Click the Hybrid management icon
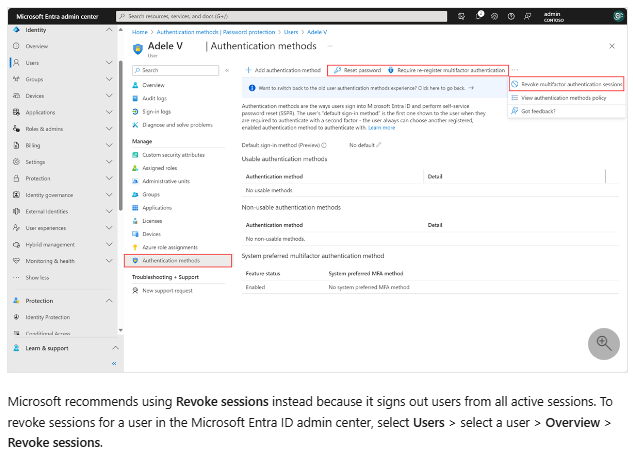633x452 pixels. (x=16, y=245)
